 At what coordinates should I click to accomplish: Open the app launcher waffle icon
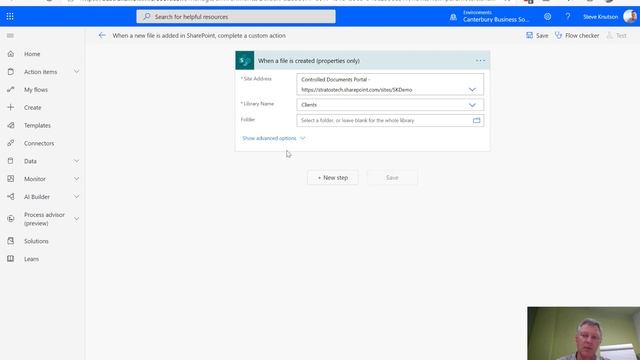pyautogui.click(x=10, y=16)
